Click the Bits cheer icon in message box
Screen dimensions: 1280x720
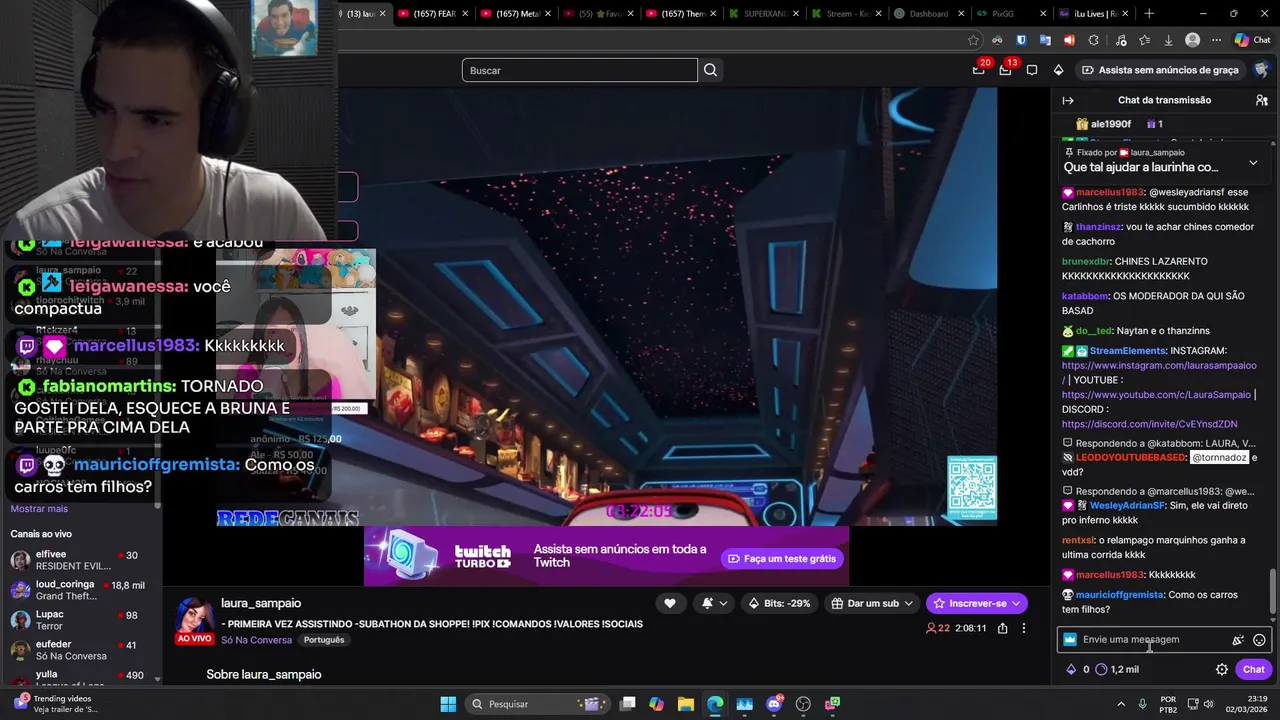pos(1238,640)
